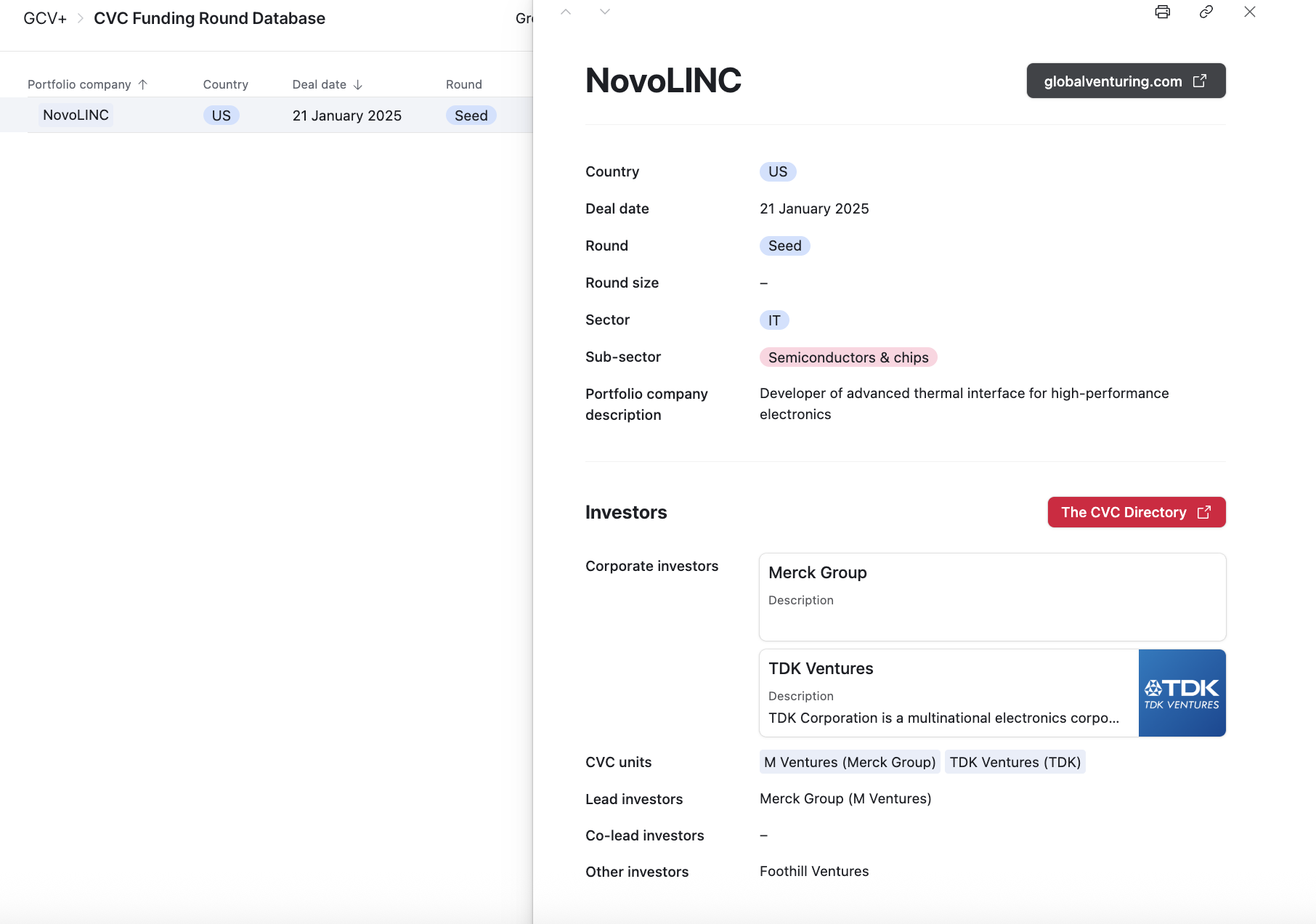Click the TDK Ventures logo thumbnail

(x=1182, y=693)
